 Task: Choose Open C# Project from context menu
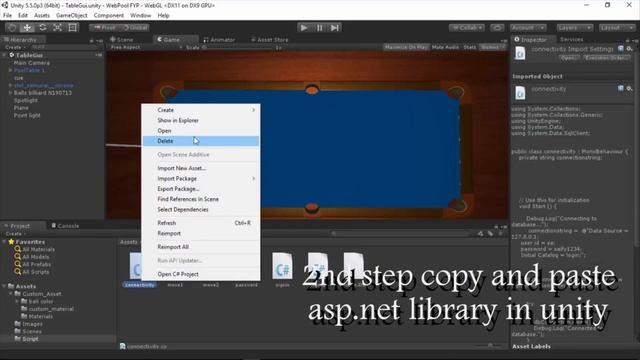coord(200,274)
